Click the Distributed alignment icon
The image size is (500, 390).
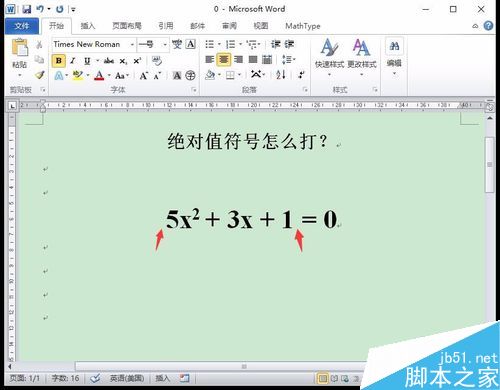tap(267, 60)
